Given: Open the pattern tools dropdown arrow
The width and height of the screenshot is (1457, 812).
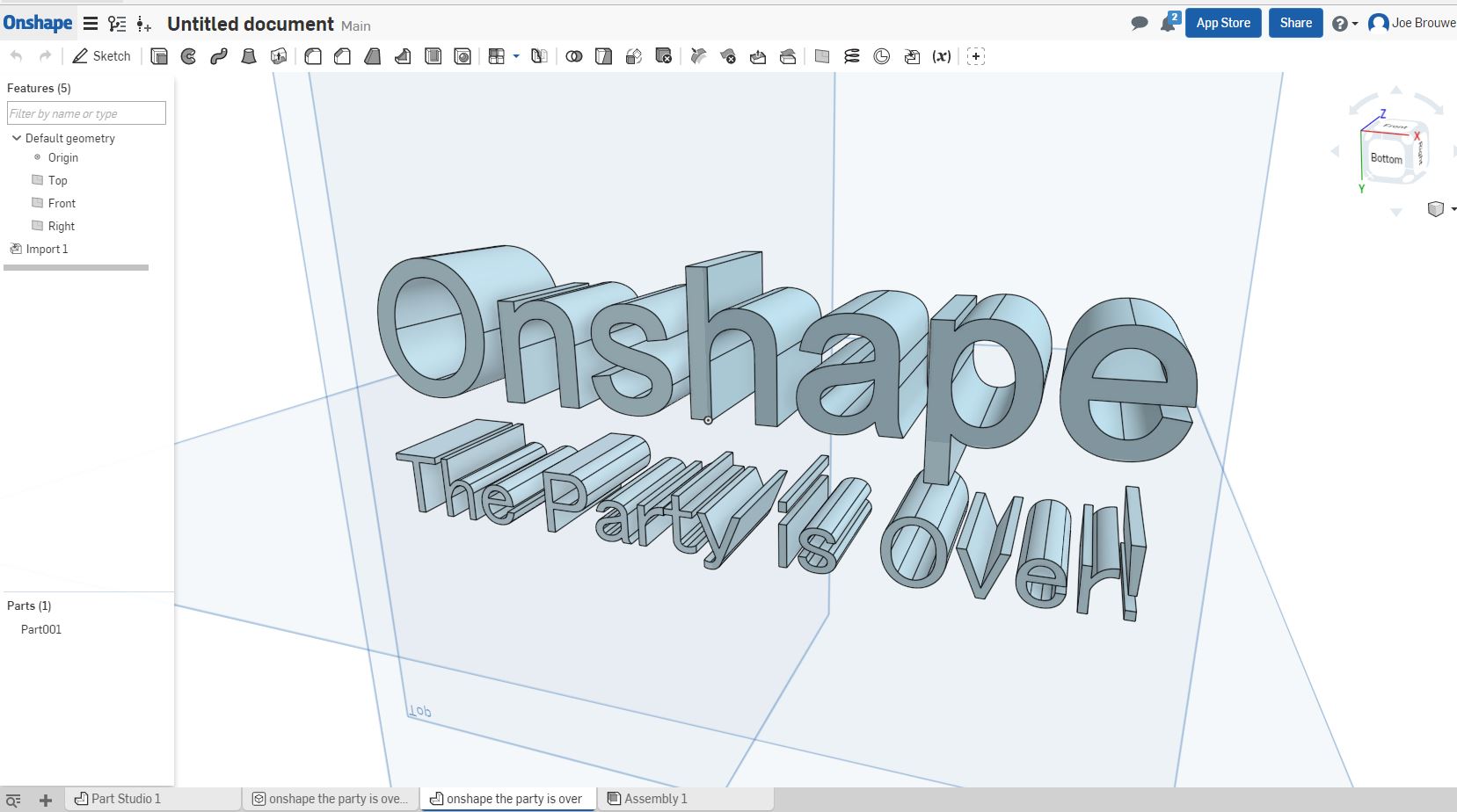Looking at the screenshot, I should click(516, 56).
